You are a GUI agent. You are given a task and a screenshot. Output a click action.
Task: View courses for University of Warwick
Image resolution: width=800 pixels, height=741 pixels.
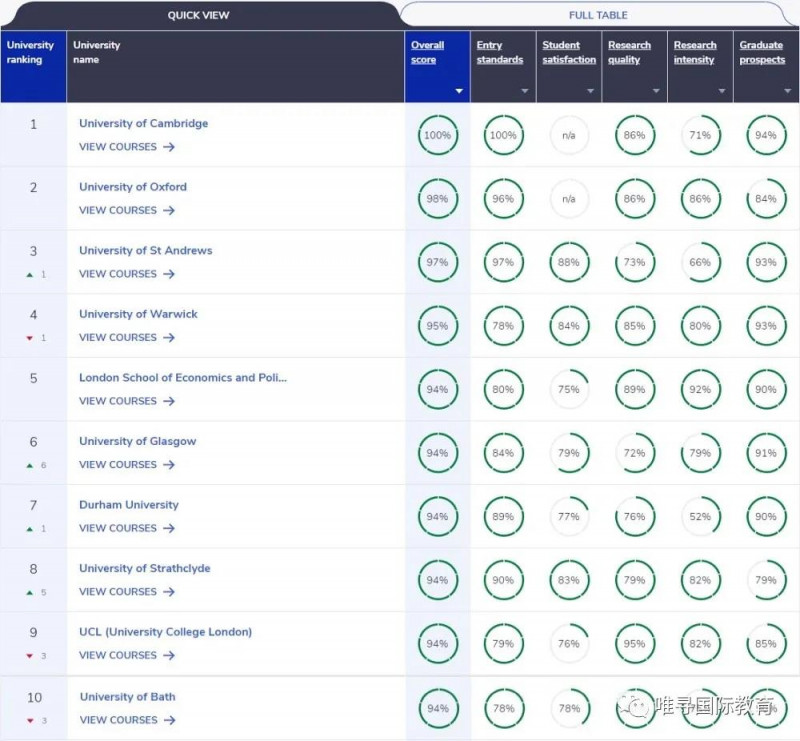(x=127, y=337)
